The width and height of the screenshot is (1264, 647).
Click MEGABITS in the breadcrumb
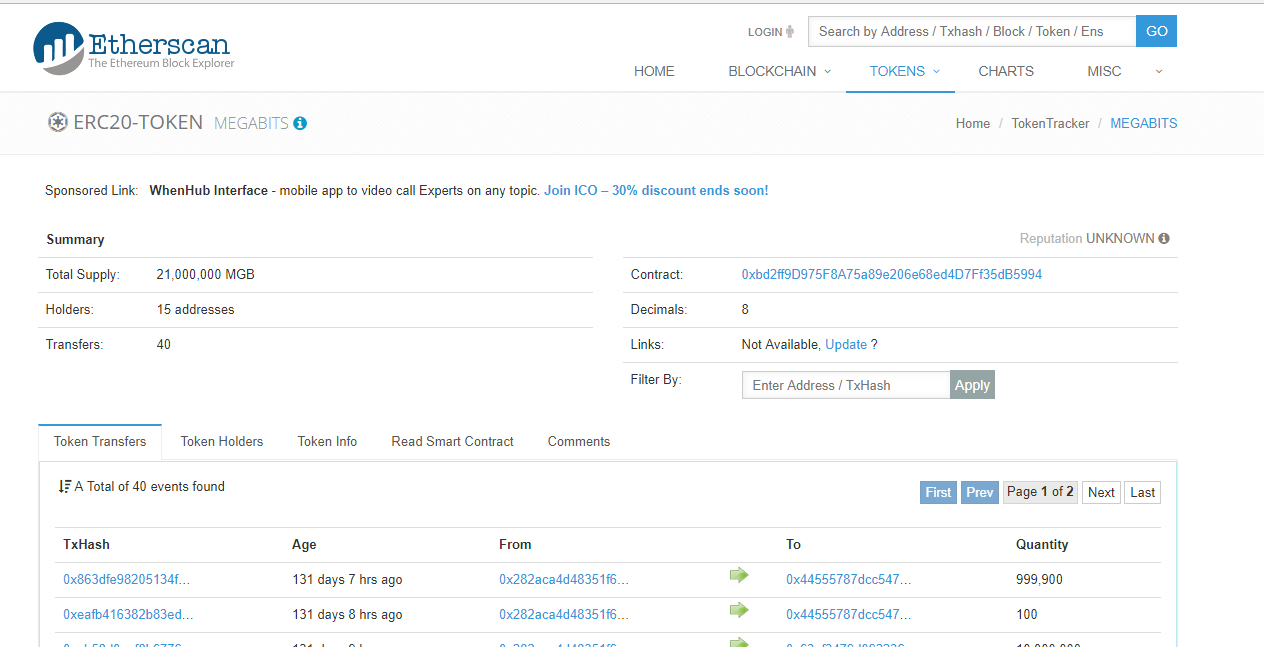(x=1144, y=123)
